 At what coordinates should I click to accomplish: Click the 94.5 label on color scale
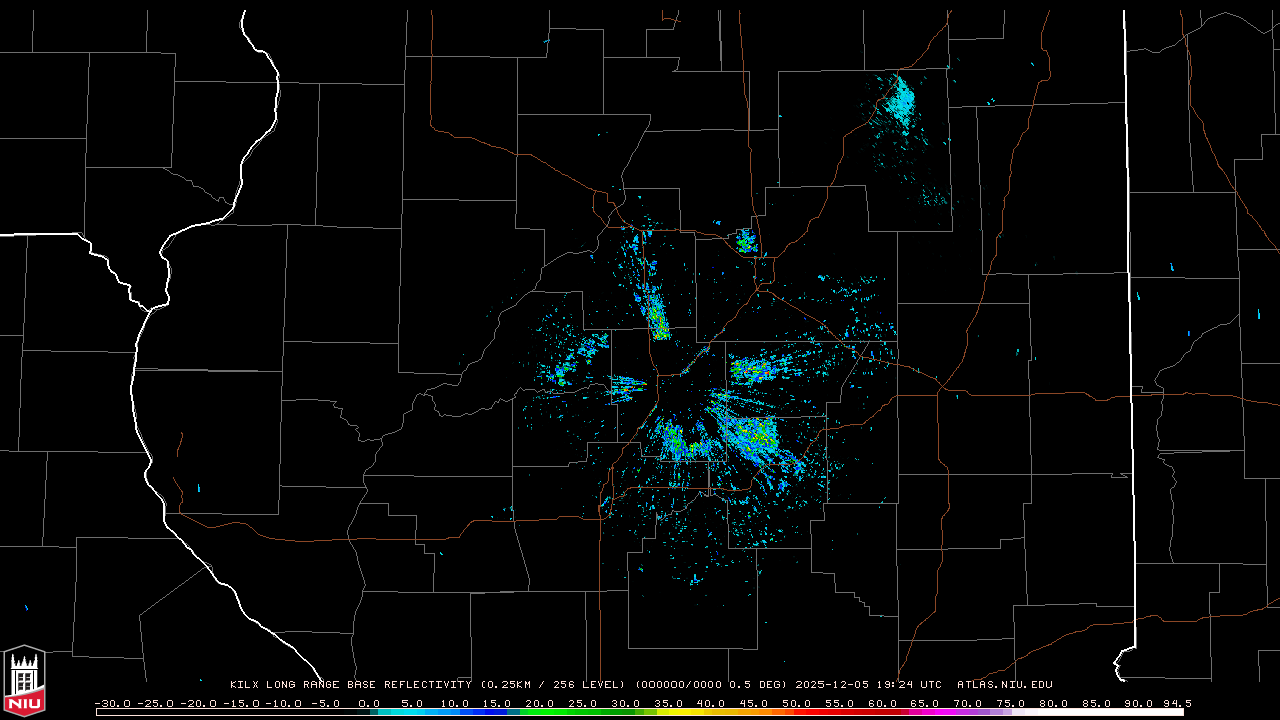pos(1176,703)
